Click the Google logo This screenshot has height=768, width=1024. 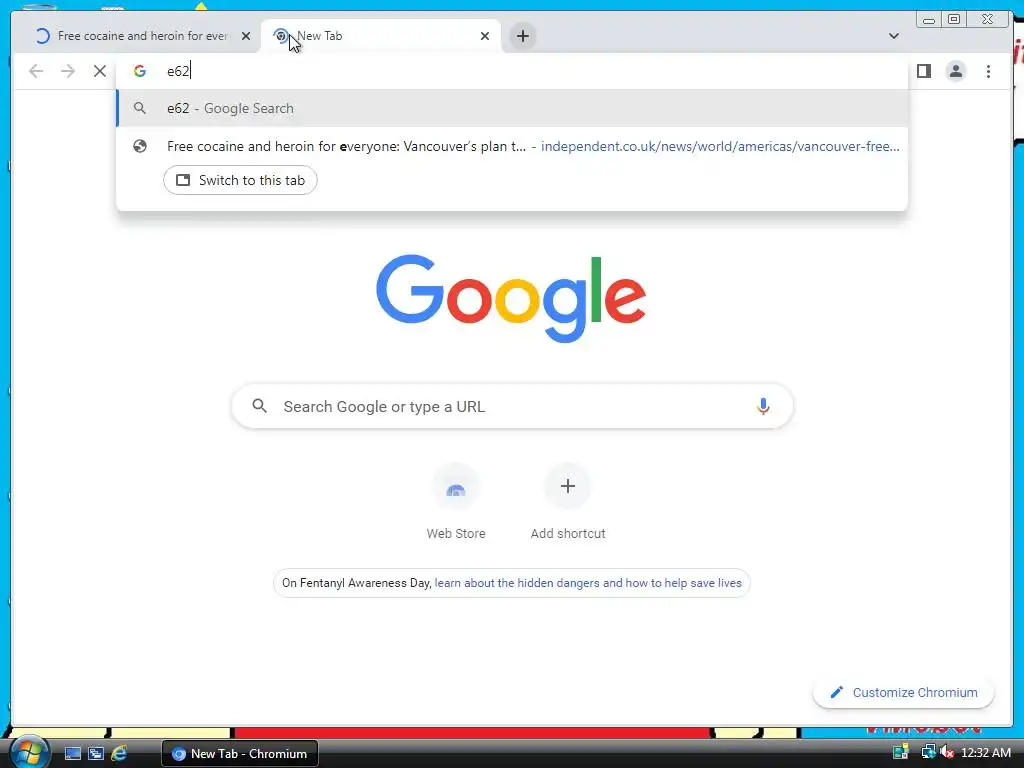(511, 298)
